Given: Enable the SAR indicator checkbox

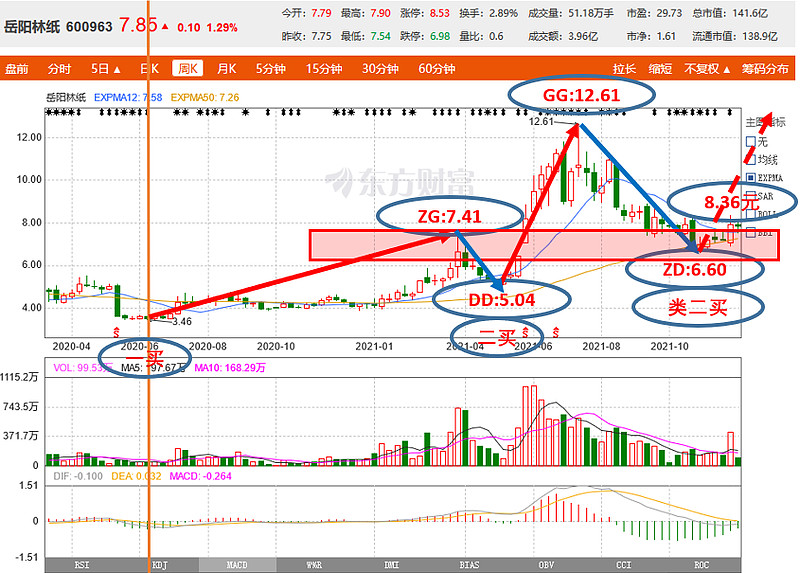Looking at the screenshot, I should pos(751,196).
